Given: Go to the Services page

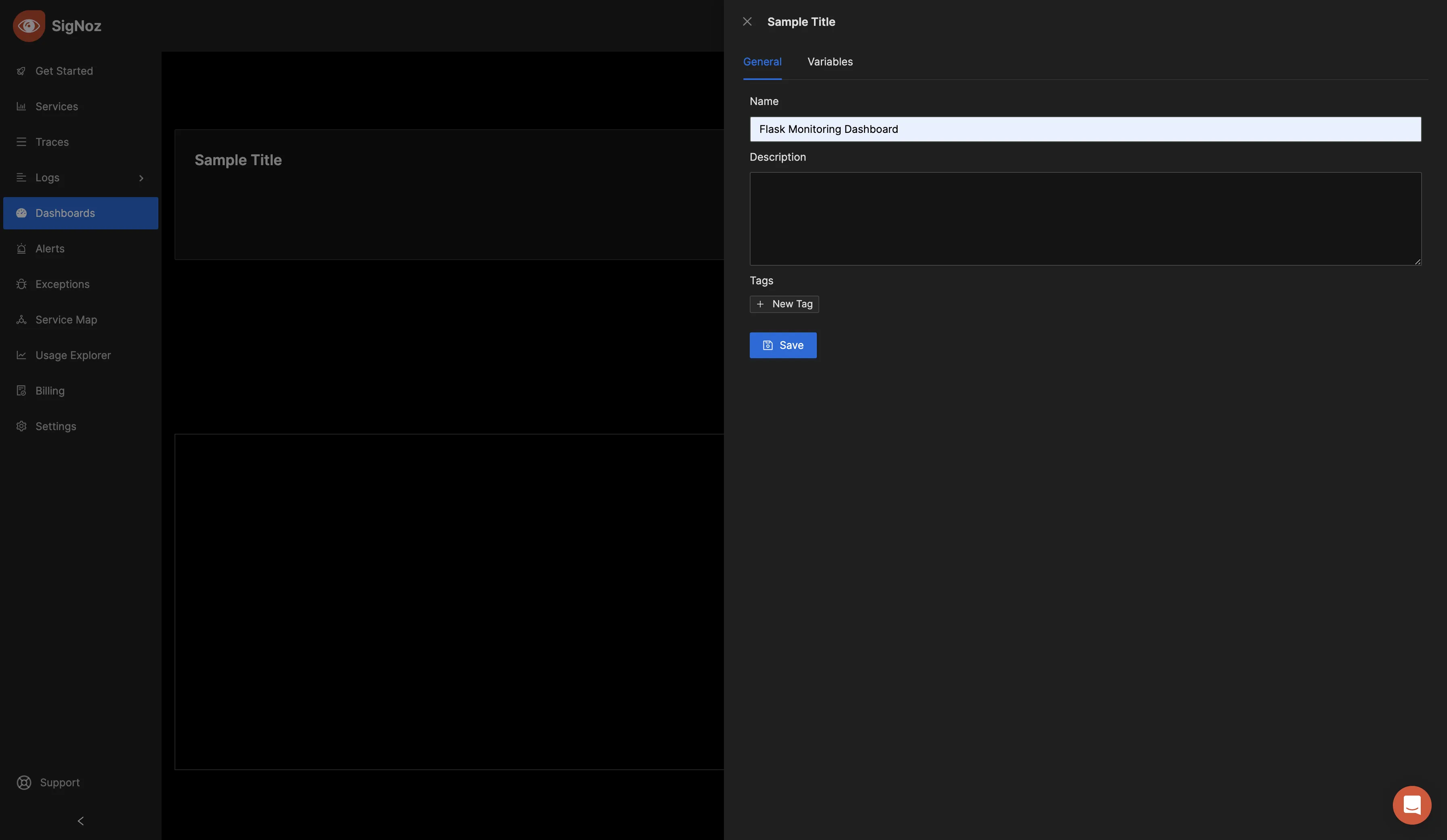Looking at the screenshot, I should point(80,107).
